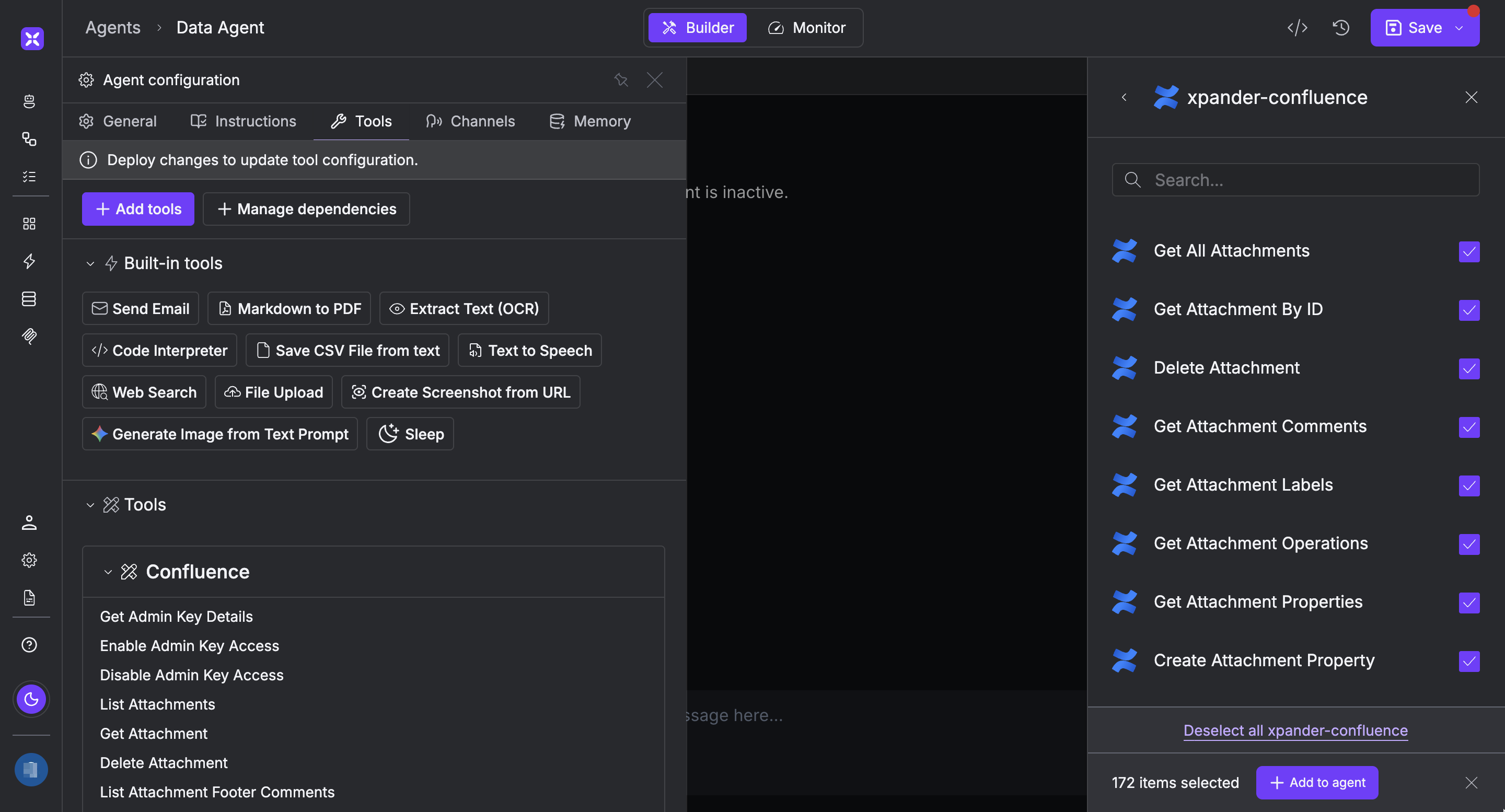Click the pin icon in Agent configuration

620,80
